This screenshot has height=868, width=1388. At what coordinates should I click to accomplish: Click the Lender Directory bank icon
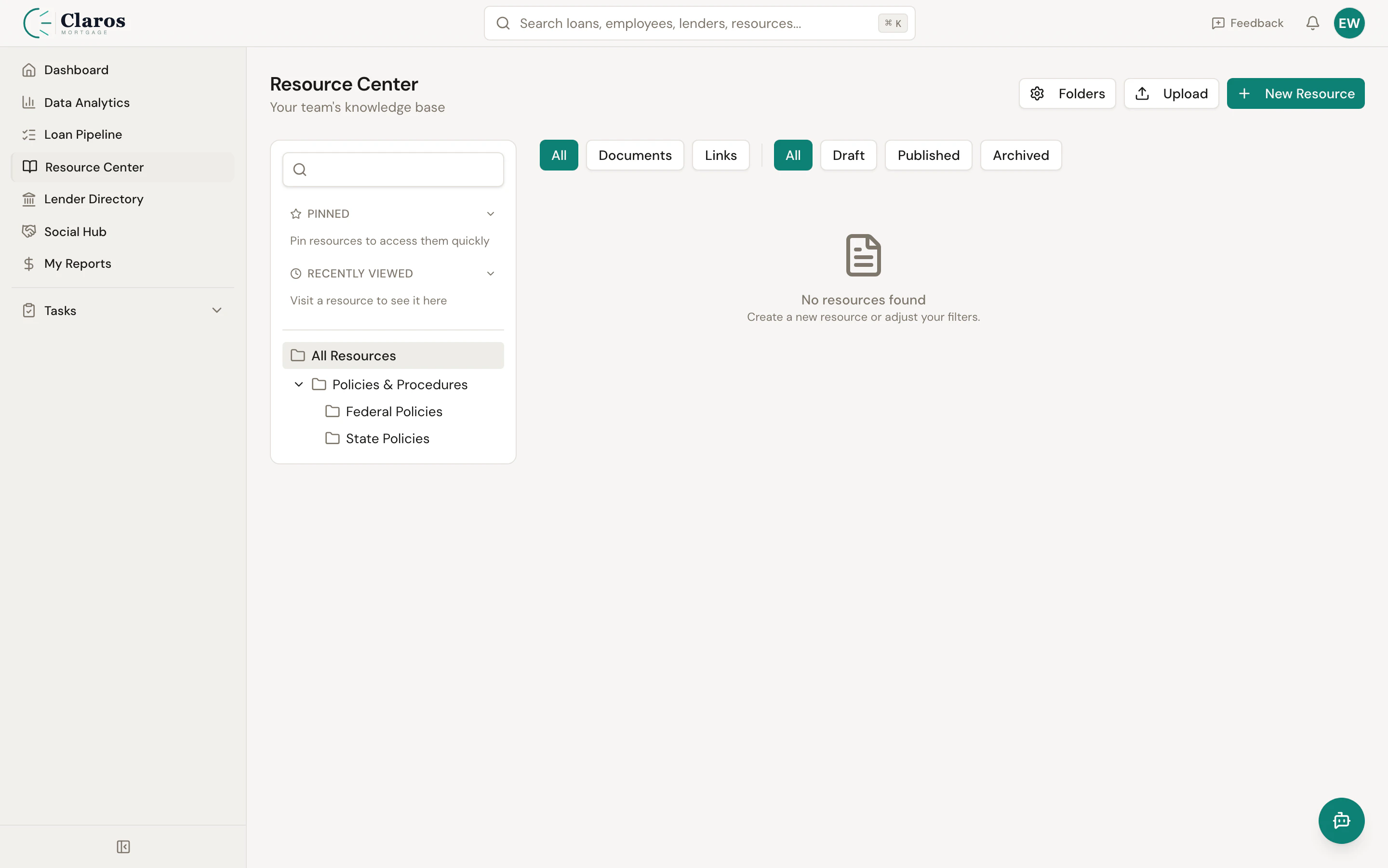pyautogui.click(x=28, y=199)
